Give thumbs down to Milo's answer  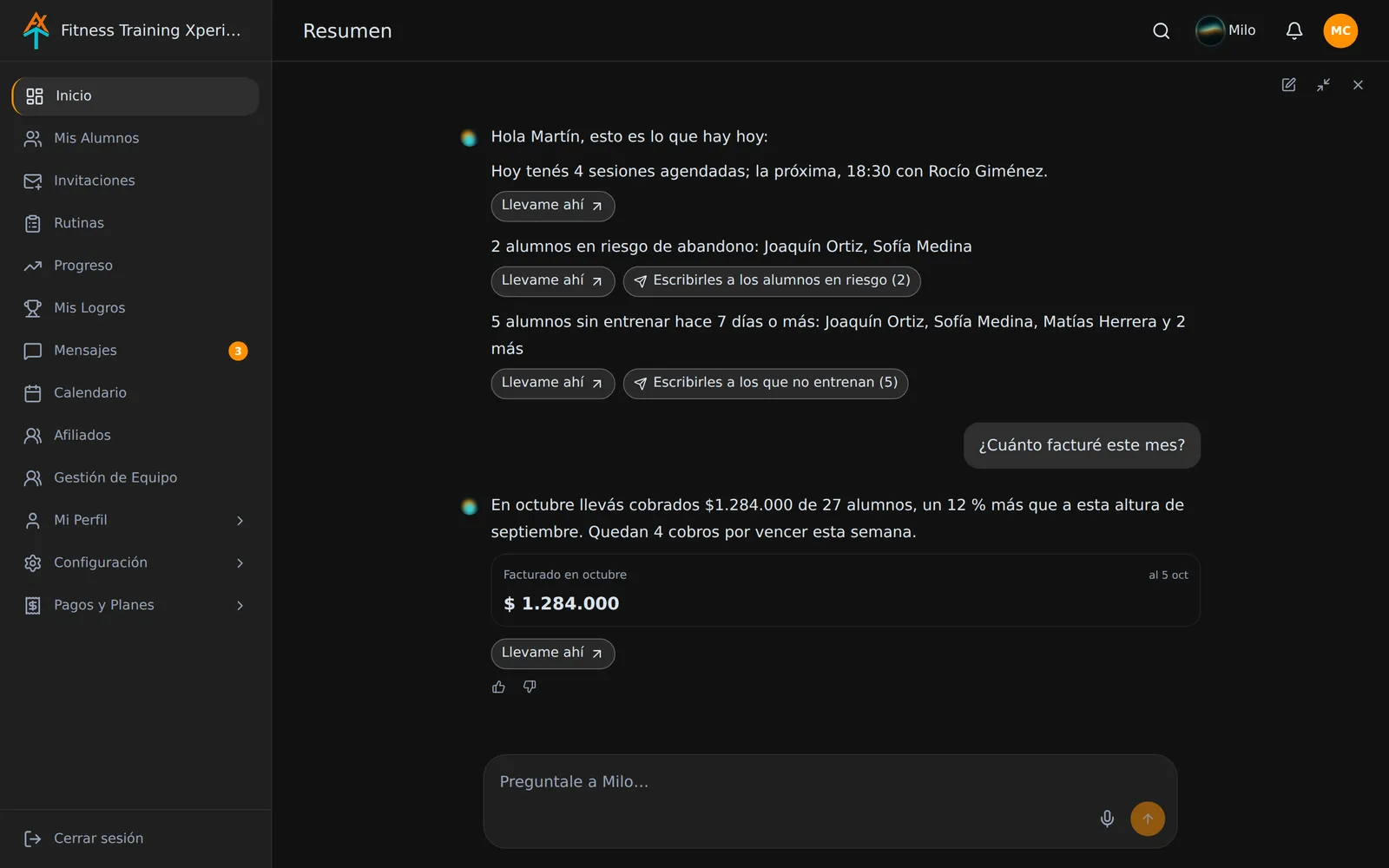(530, 687)
